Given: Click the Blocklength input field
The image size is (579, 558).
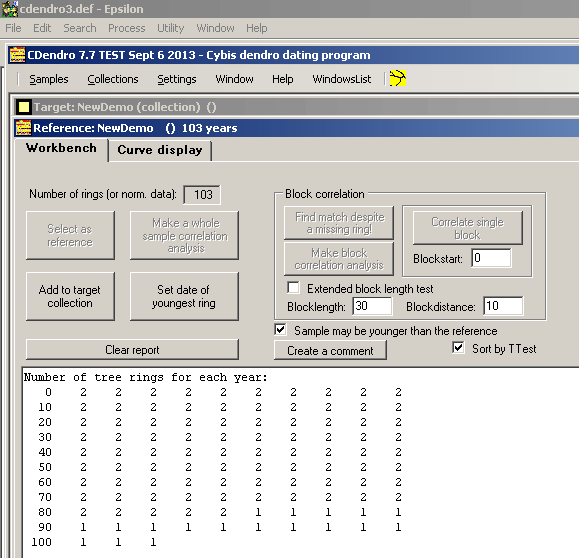Looking at the screenshot, I should coord(372,306).
